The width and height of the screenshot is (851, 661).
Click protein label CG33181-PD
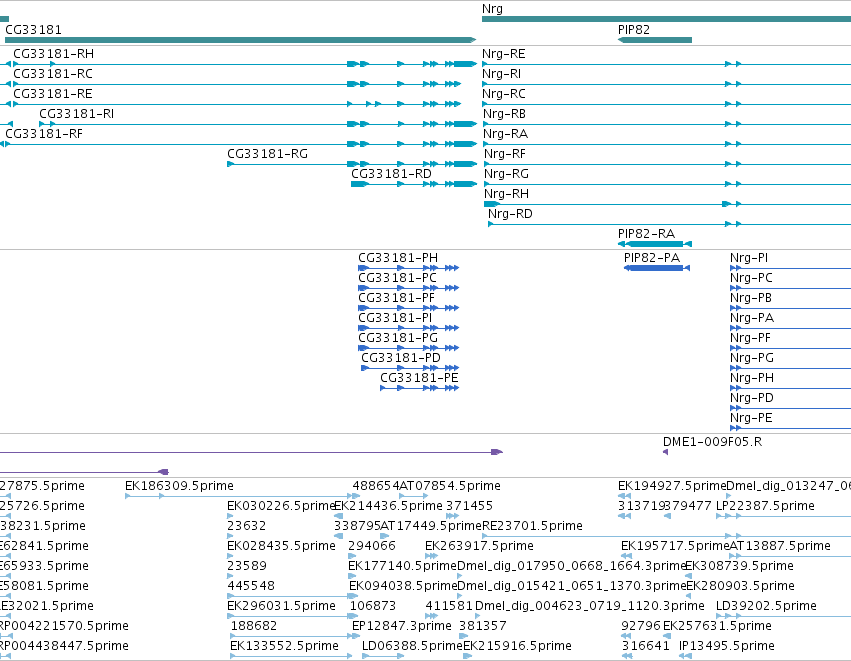pyautogui.click(x=401, y=358)
